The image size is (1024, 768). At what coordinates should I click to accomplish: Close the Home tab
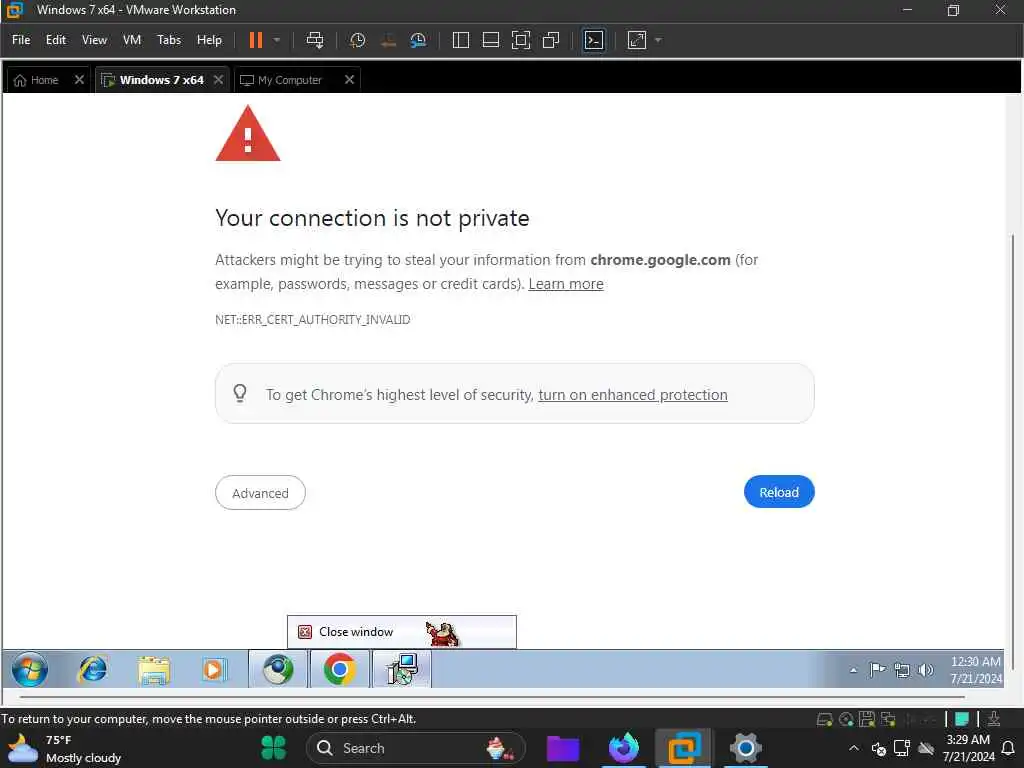click(79, 80)
